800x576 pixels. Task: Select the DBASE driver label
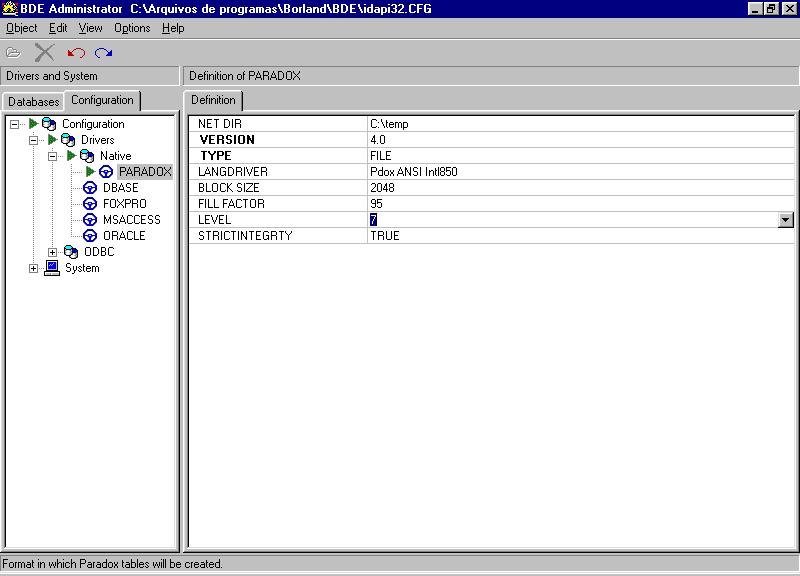point(120,188)
